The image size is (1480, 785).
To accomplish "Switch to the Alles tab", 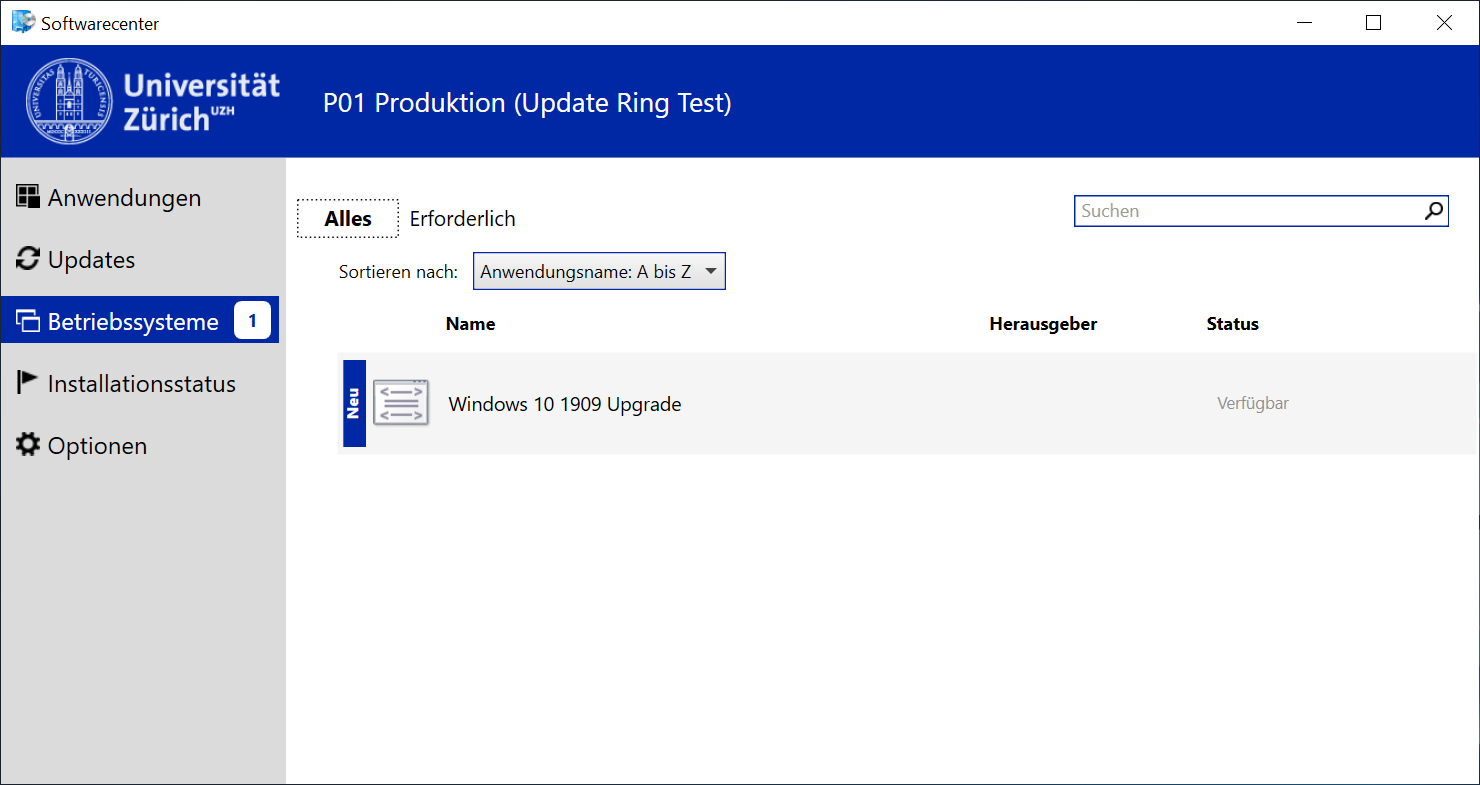I will 348,218.
